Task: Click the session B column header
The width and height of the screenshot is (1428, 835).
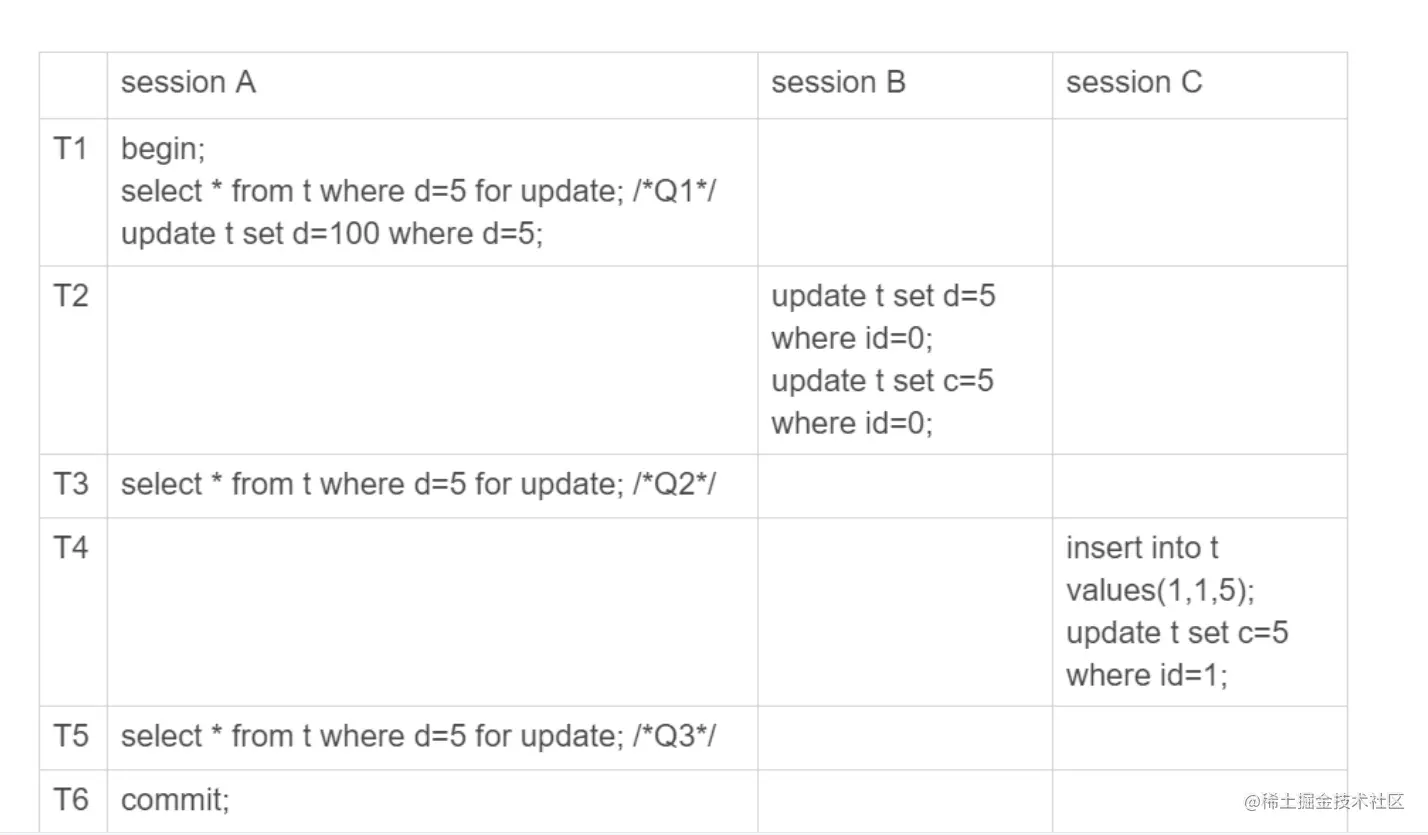Action: pos(838,83)
